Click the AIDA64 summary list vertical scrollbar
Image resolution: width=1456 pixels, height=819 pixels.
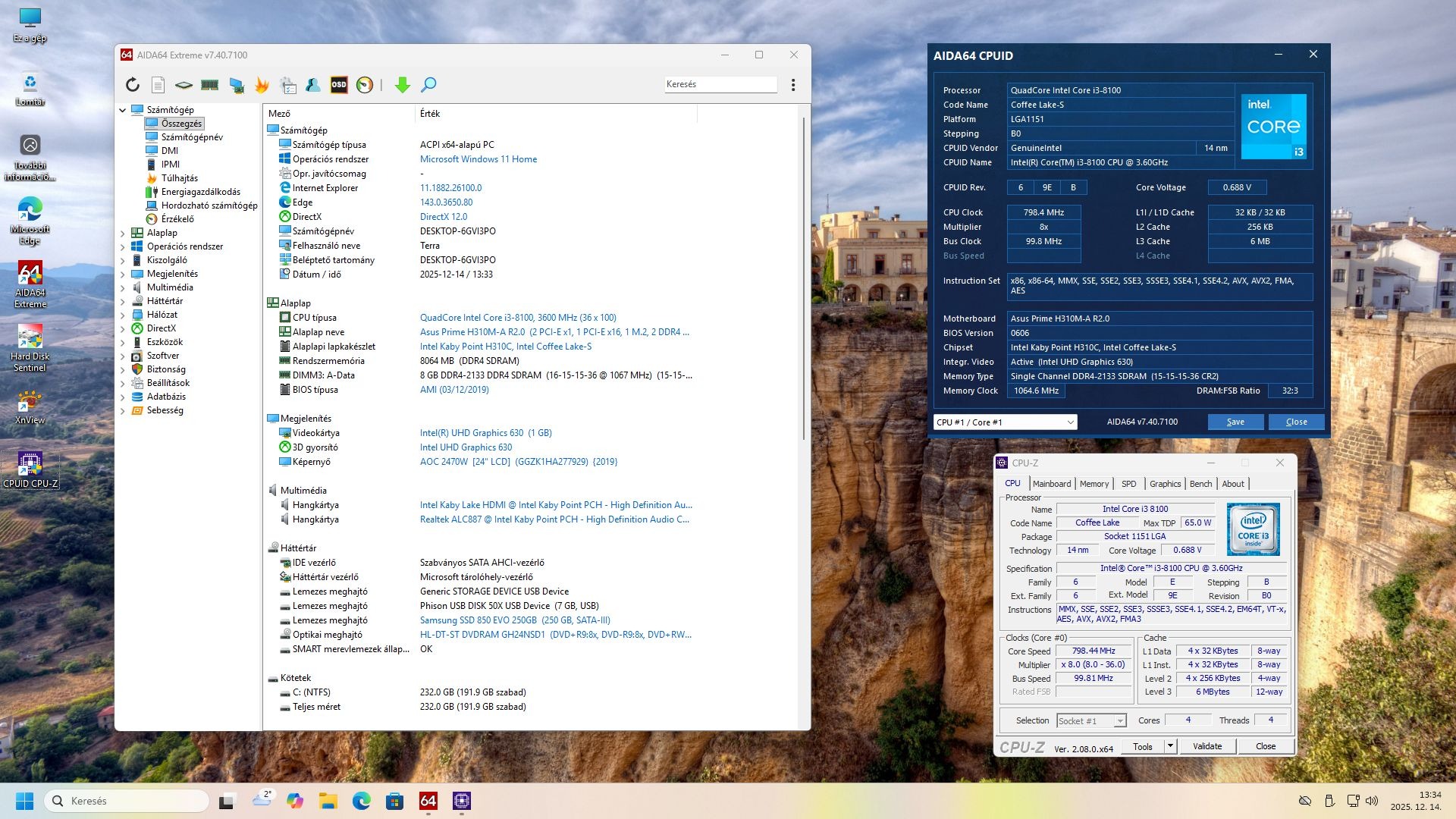804,281
